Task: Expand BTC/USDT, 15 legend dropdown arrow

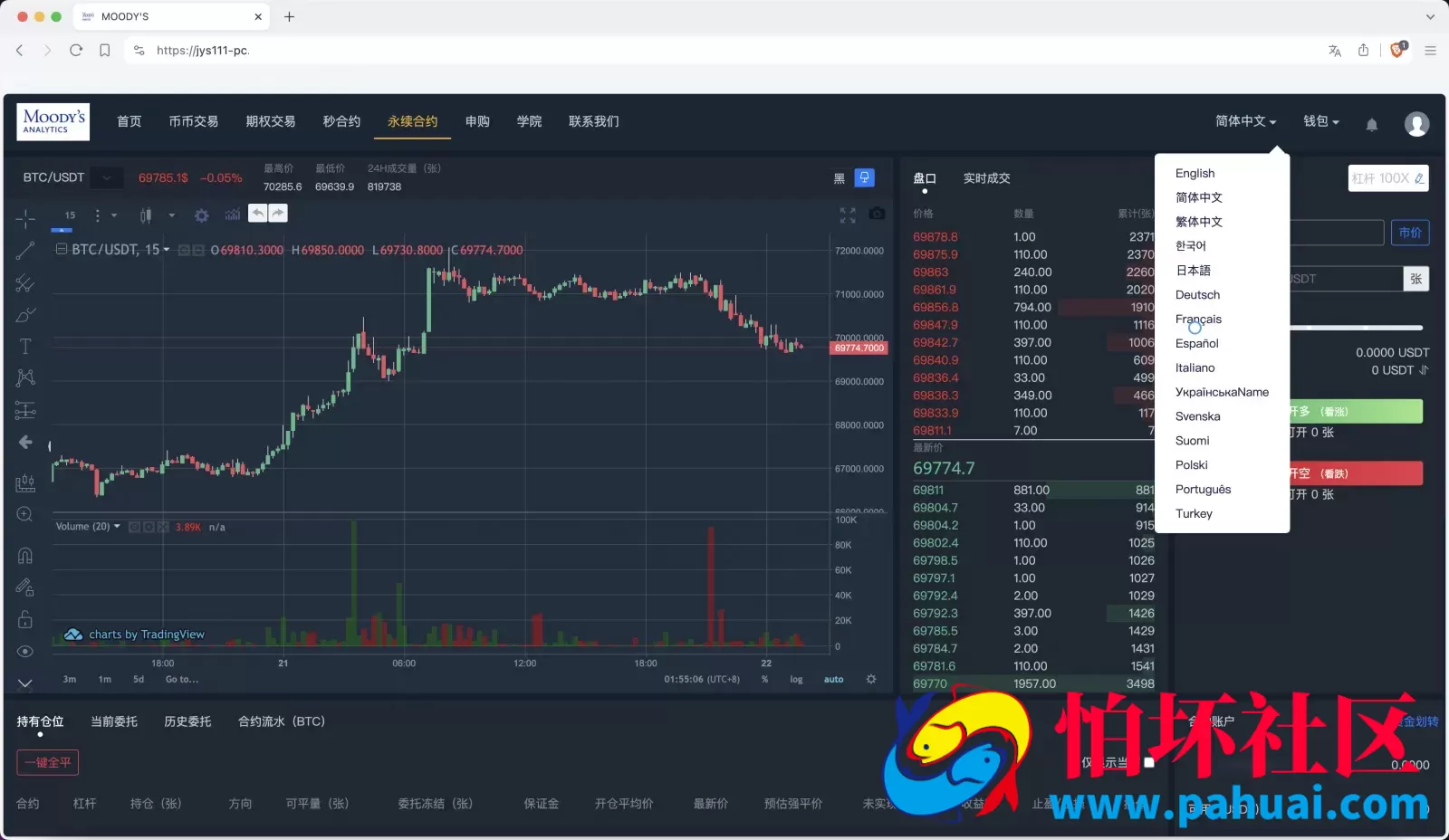Action: point(167,250)
